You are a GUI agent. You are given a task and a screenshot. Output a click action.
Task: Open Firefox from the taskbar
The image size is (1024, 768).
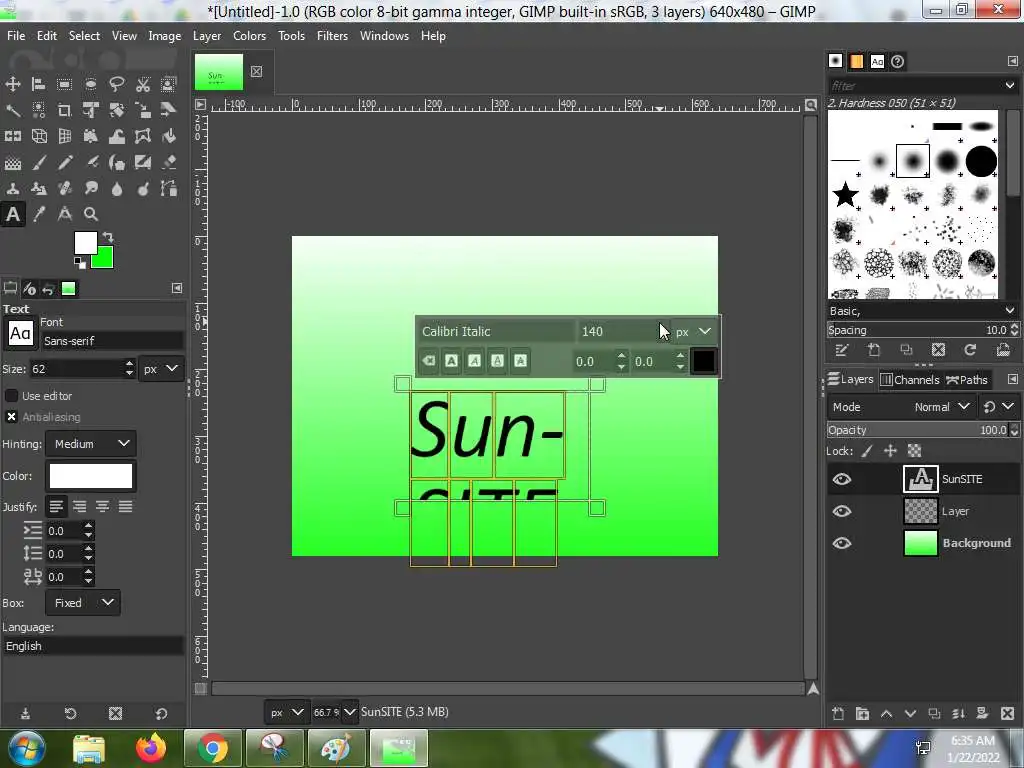coord(151,748)
